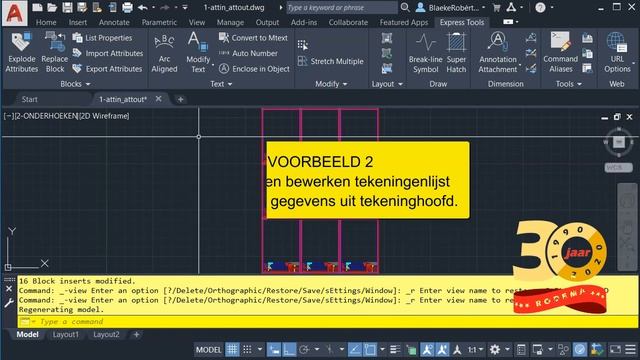The image size is (640, 360).
Task: Switch to the Insert ribbon tab
Action: (x=78, y=22)
